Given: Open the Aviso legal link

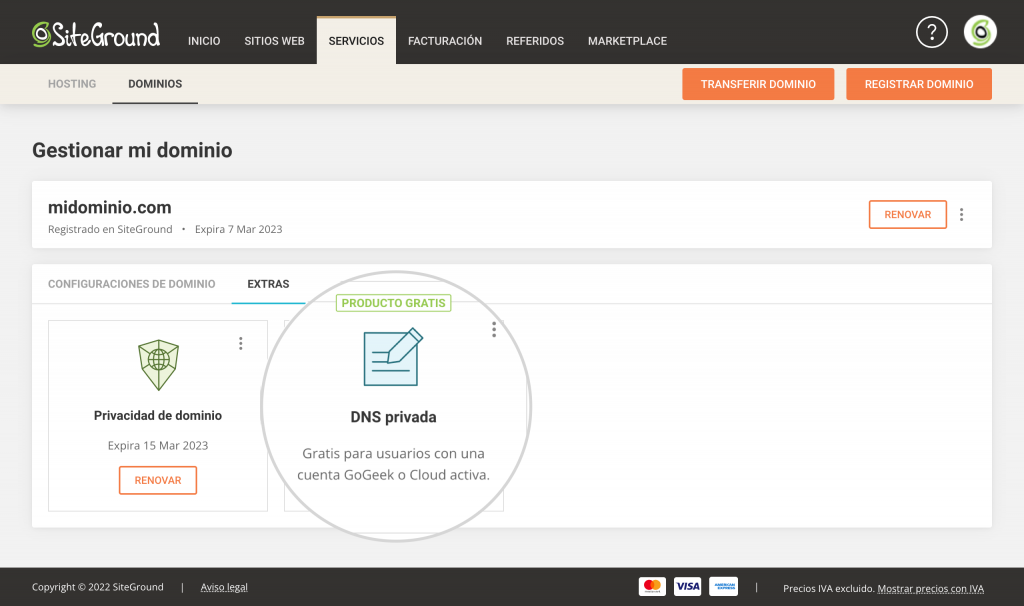Looking at the screenshot, I should [224, 587].
